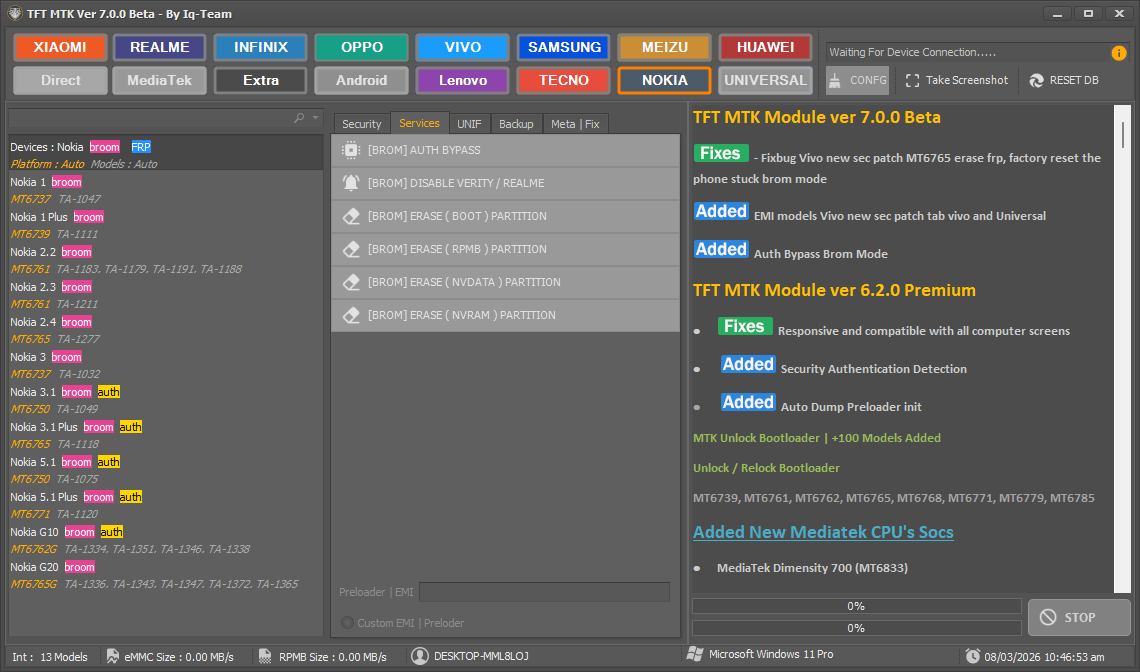Toggle broom mode for Nokia 2.2

pos(76,251)
